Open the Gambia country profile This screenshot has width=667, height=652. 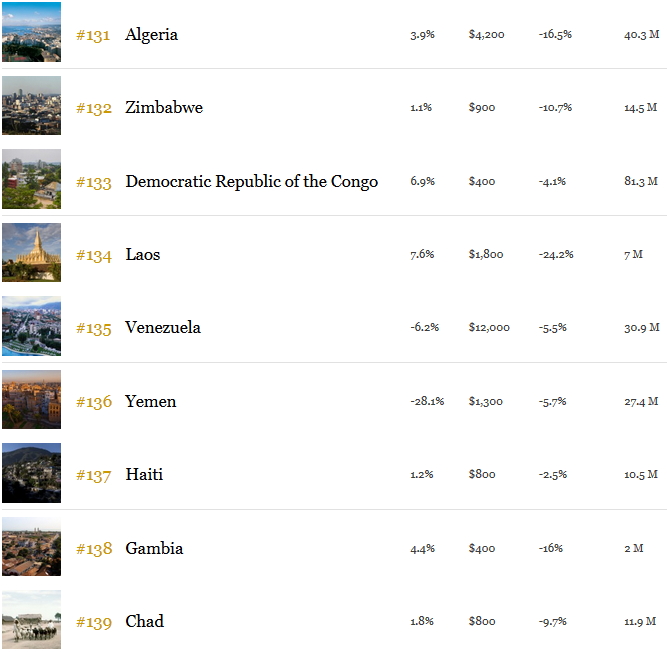coord(154,549)
